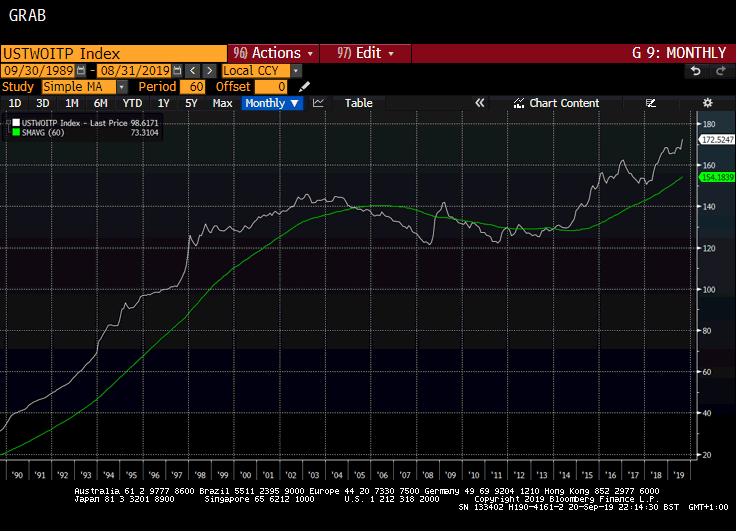Screen dimensions: 736x531
Task: Open the end date calendar picker
Action: click(177, 71)
